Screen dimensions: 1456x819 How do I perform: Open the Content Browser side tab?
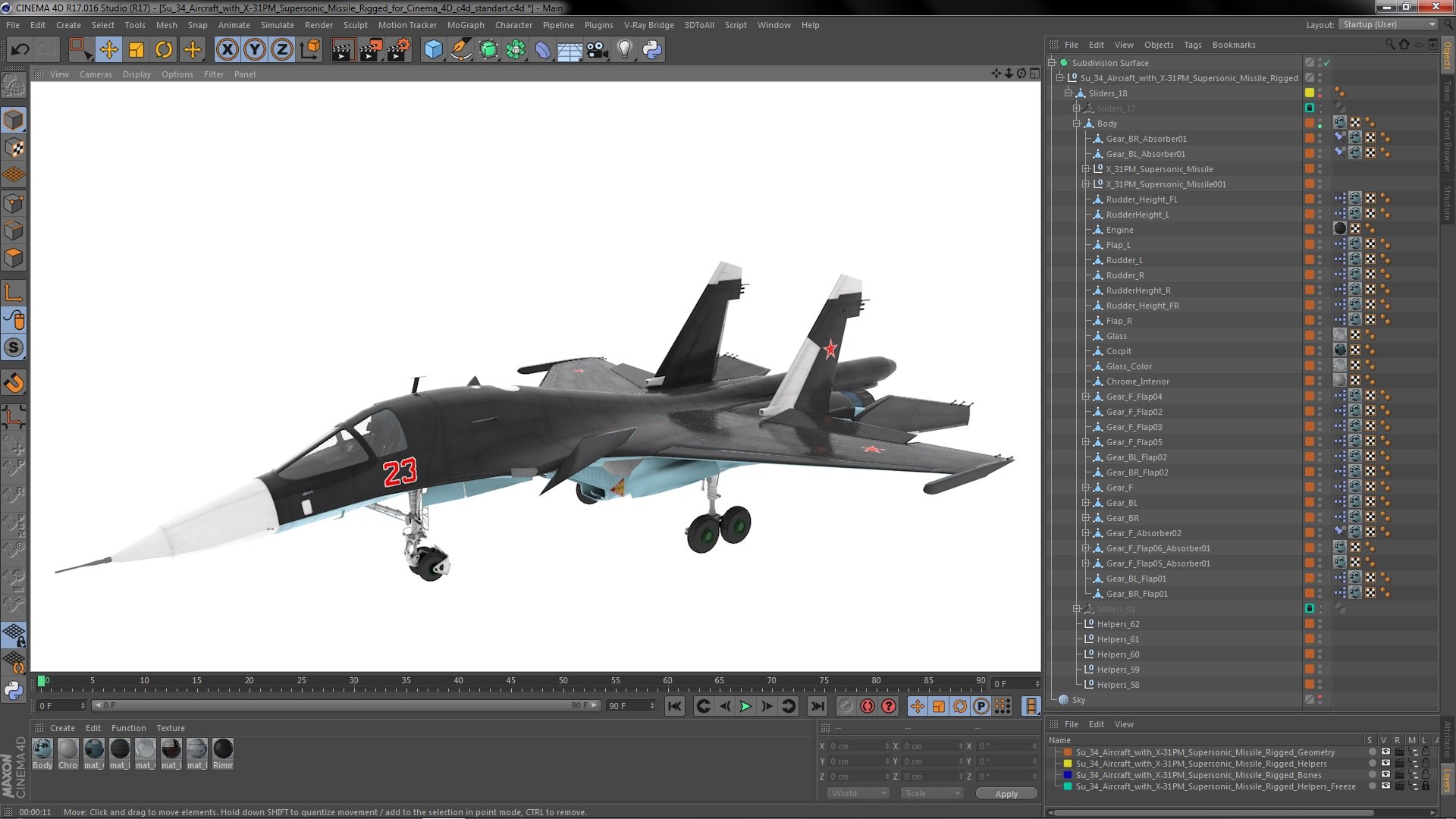[1447, 140]
